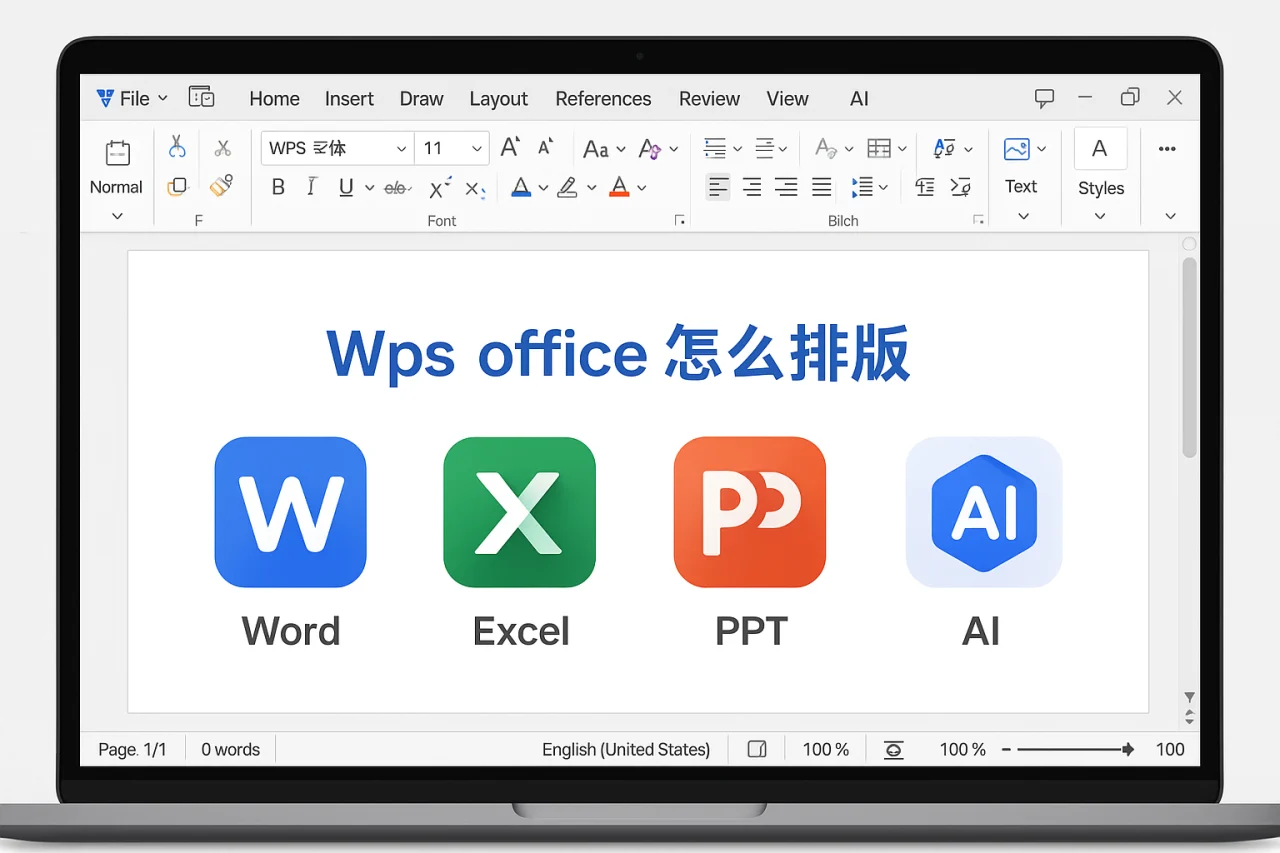Open the AI ribbon tab
Viewport: 1280px width, 853px height.
858,99
